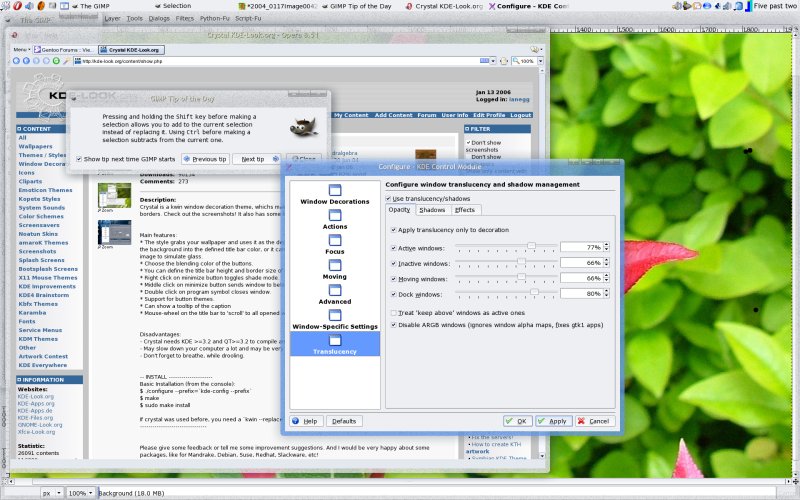The image size is (800, 500).
Task: Click Cancel in the Configure dialog
Action: click(x=594, y=421)
